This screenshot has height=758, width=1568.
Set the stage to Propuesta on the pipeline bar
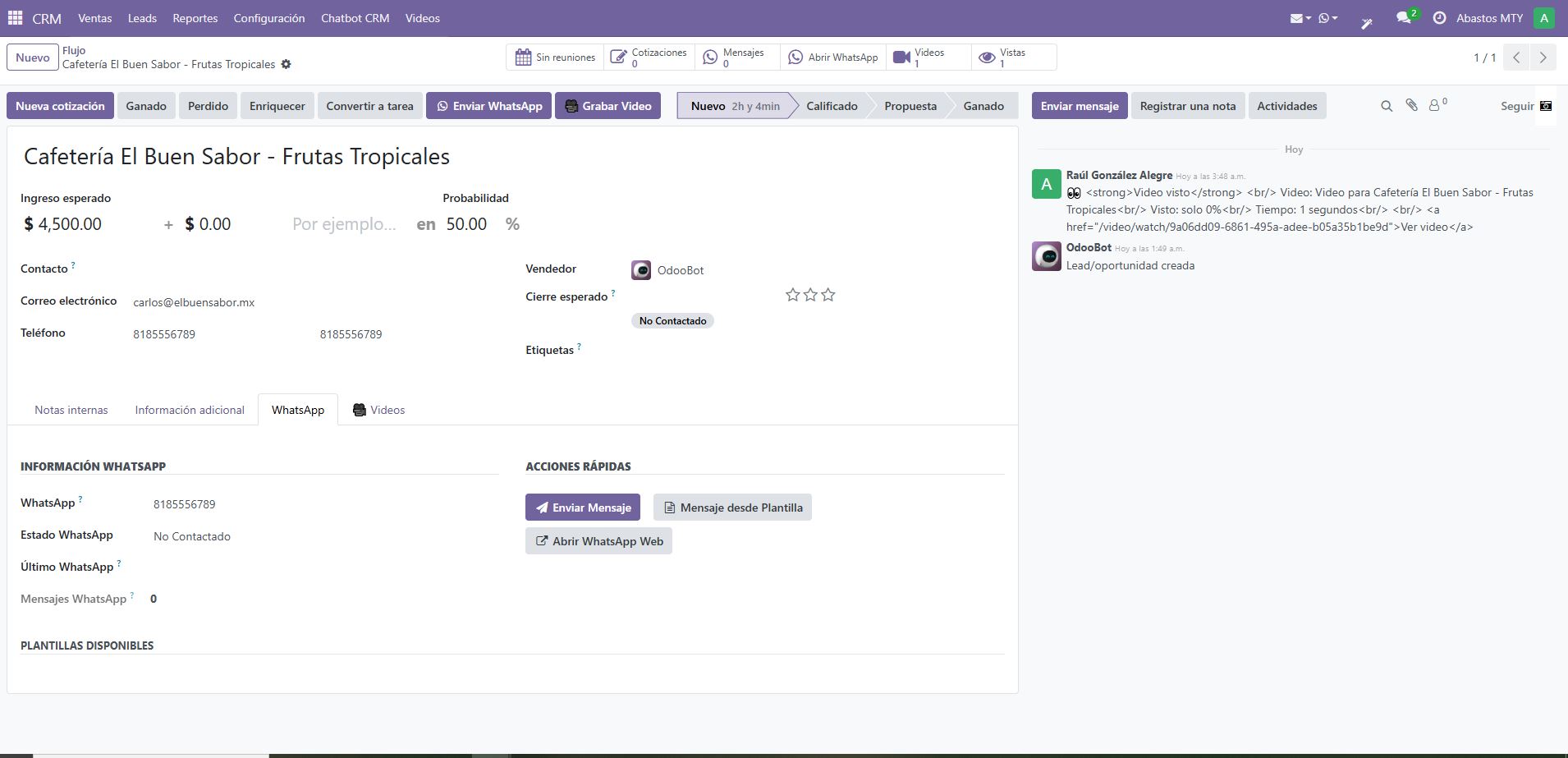pyautogui.click(x=910, y=105)
